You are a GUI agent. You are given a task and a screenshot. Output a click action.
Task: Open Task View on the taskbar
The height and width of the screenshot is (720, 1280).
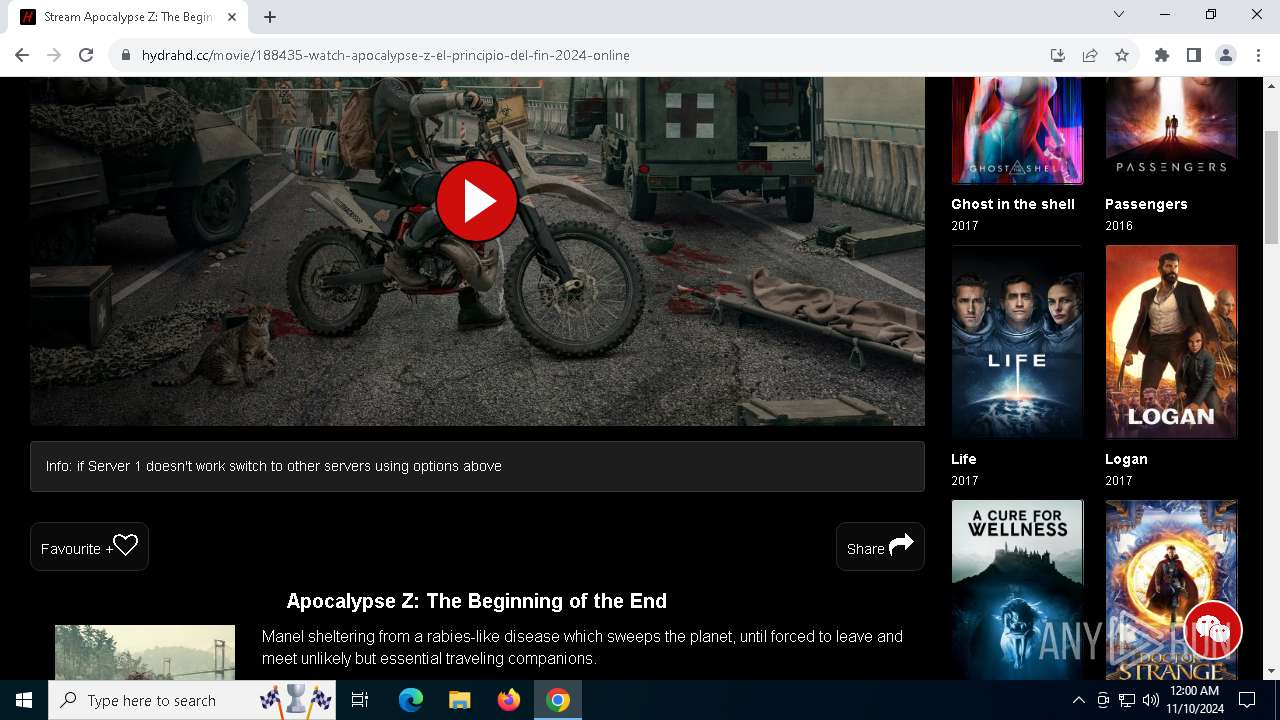pyautogui.click(x=360, y=700)
